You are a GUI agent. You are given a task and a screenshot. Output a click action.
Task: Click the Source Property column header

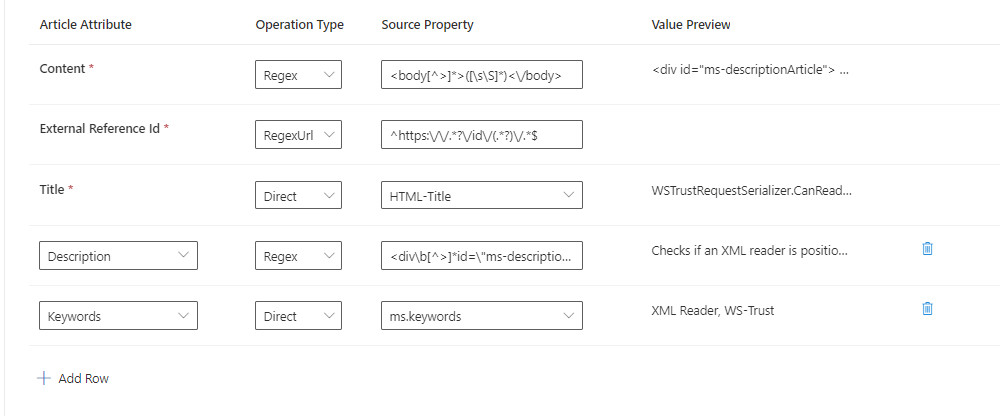427,24
